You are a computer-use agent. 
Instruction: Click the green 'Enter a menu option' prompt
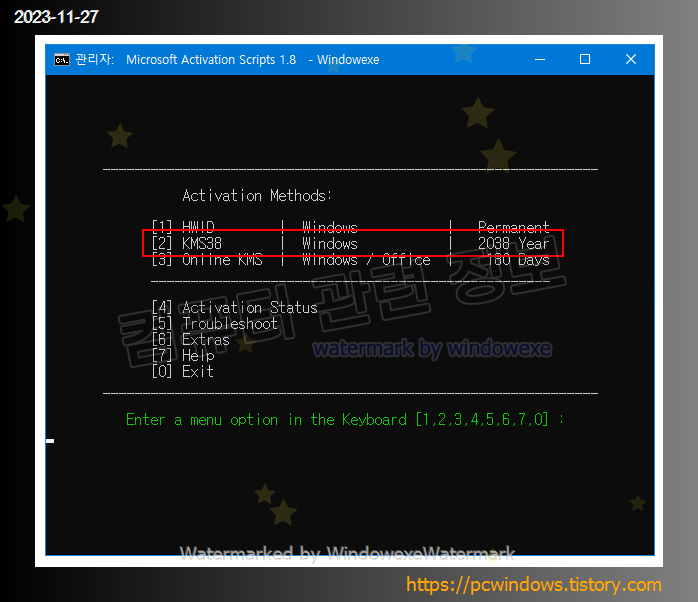pos(345,419)
